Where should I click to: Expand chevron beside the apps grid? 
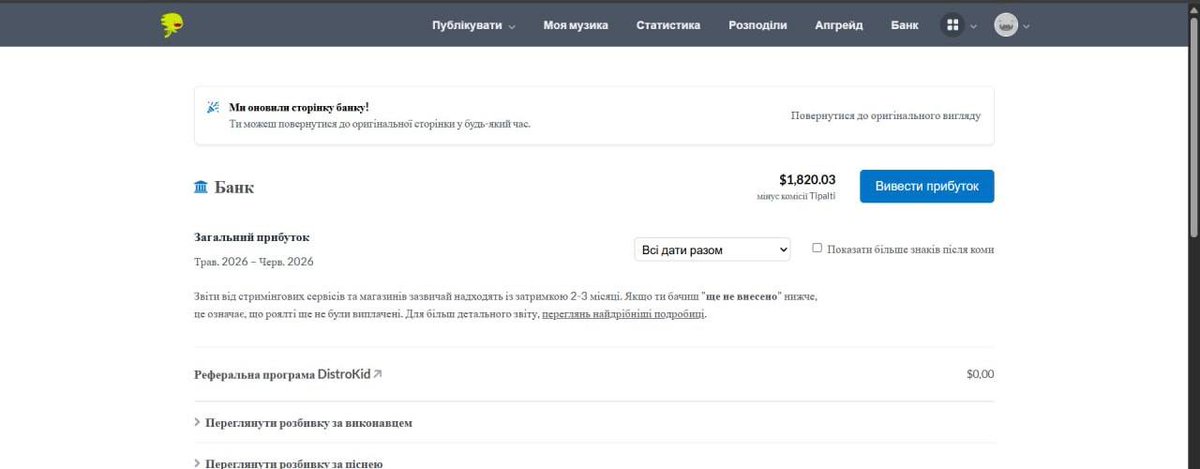click(974, 27)
